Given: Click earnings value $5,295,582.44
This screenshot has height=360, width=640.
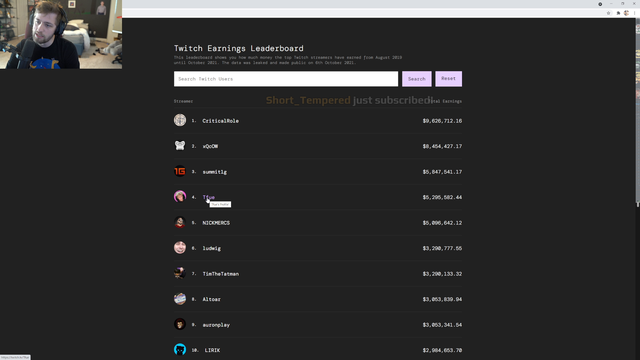Looking at the screenshot, I should [x=442, y=197].
